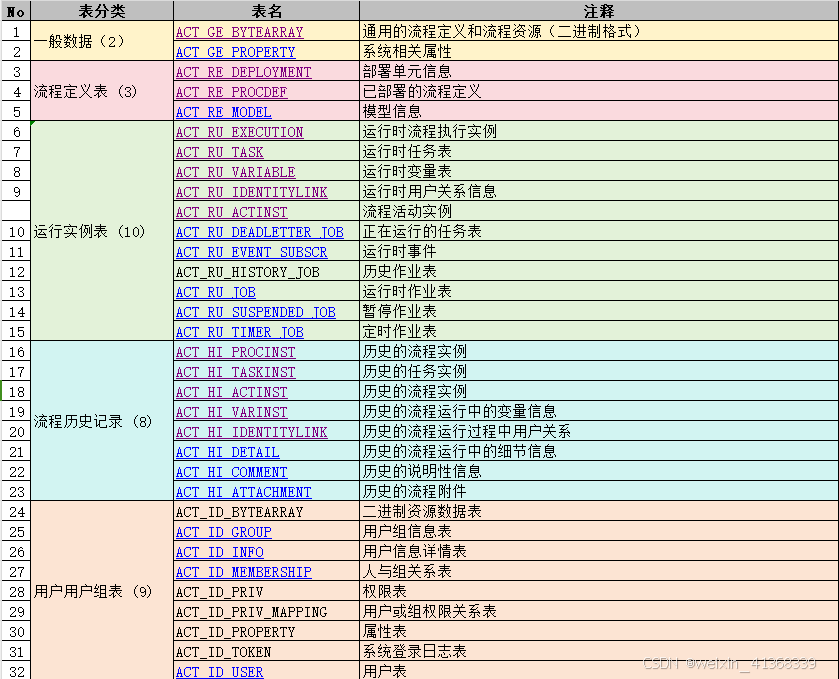Open the ACT_RU_SUSPENDED_JOB link
The image size is (839, 679).
256,312
